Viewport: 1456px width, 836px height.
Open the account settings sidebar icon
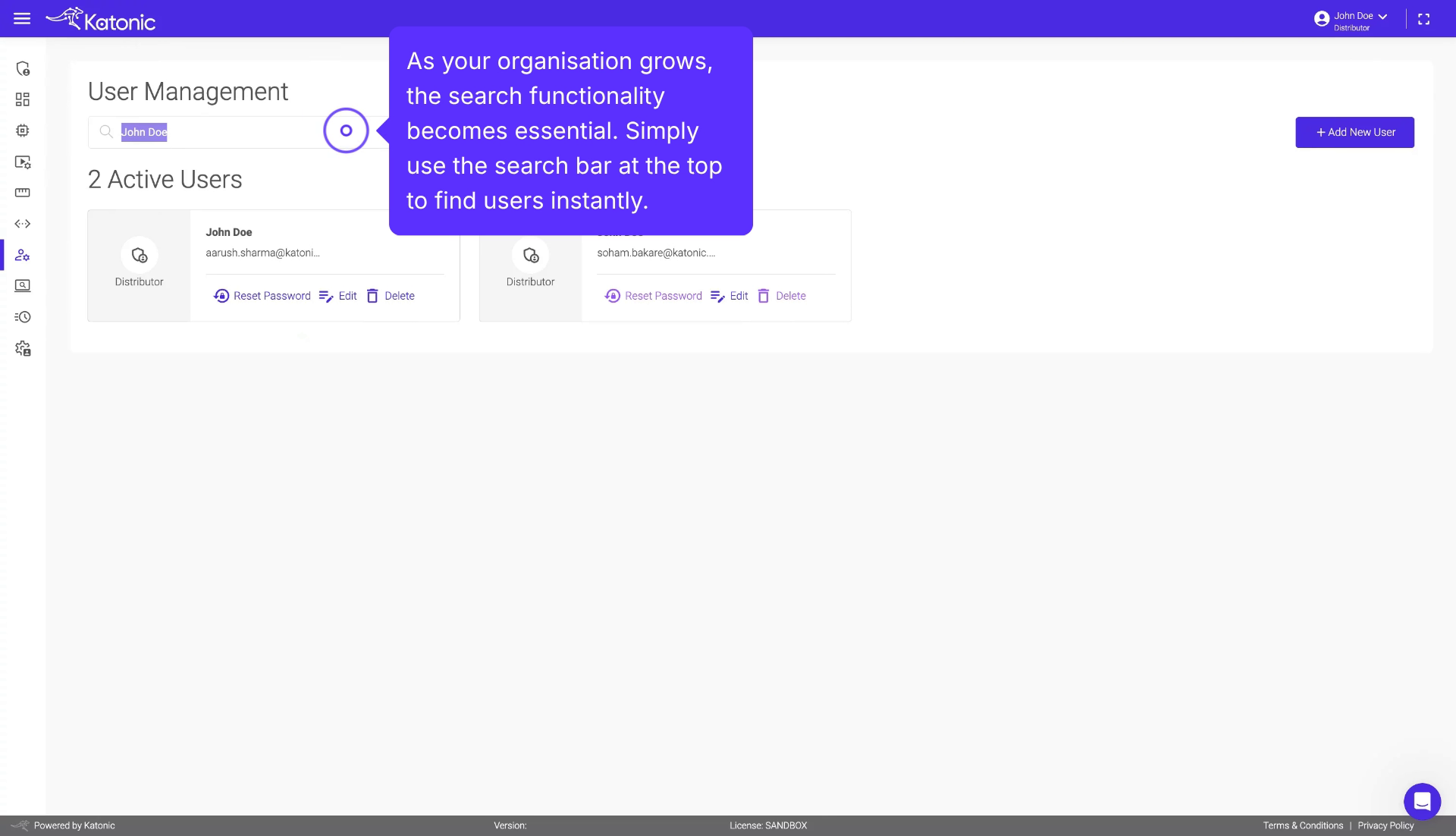(x=23, y=347)
